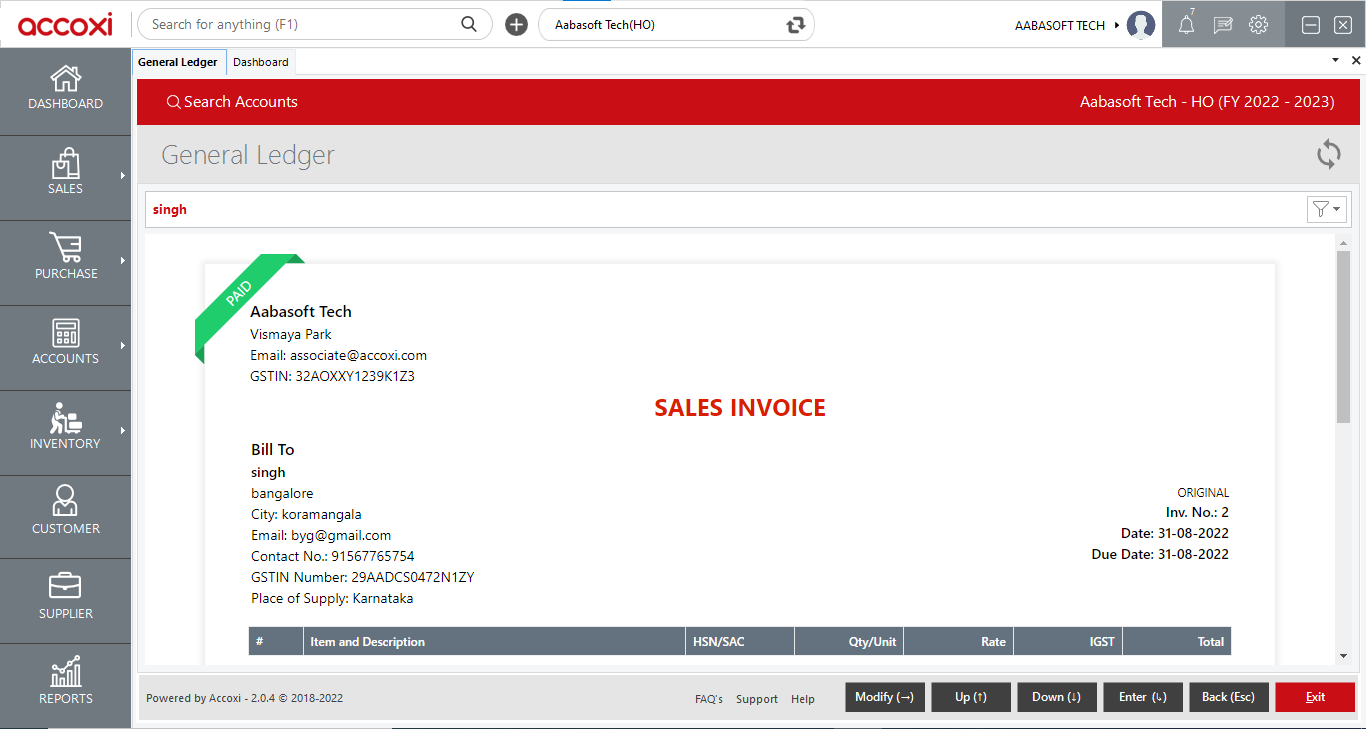This screenshot has height=729, width=1366.
Task: Open the Inventory icon in sidebar
Action: pos(65,418)
